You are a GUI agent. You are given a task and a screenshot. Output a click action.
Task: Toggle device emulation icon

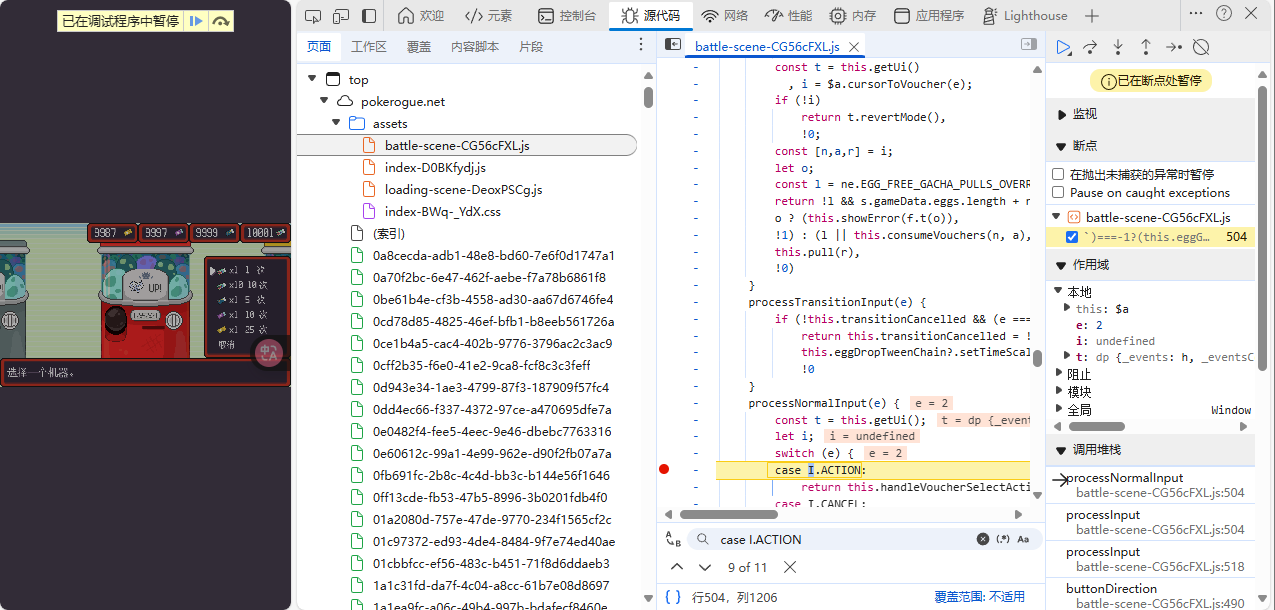341,16
